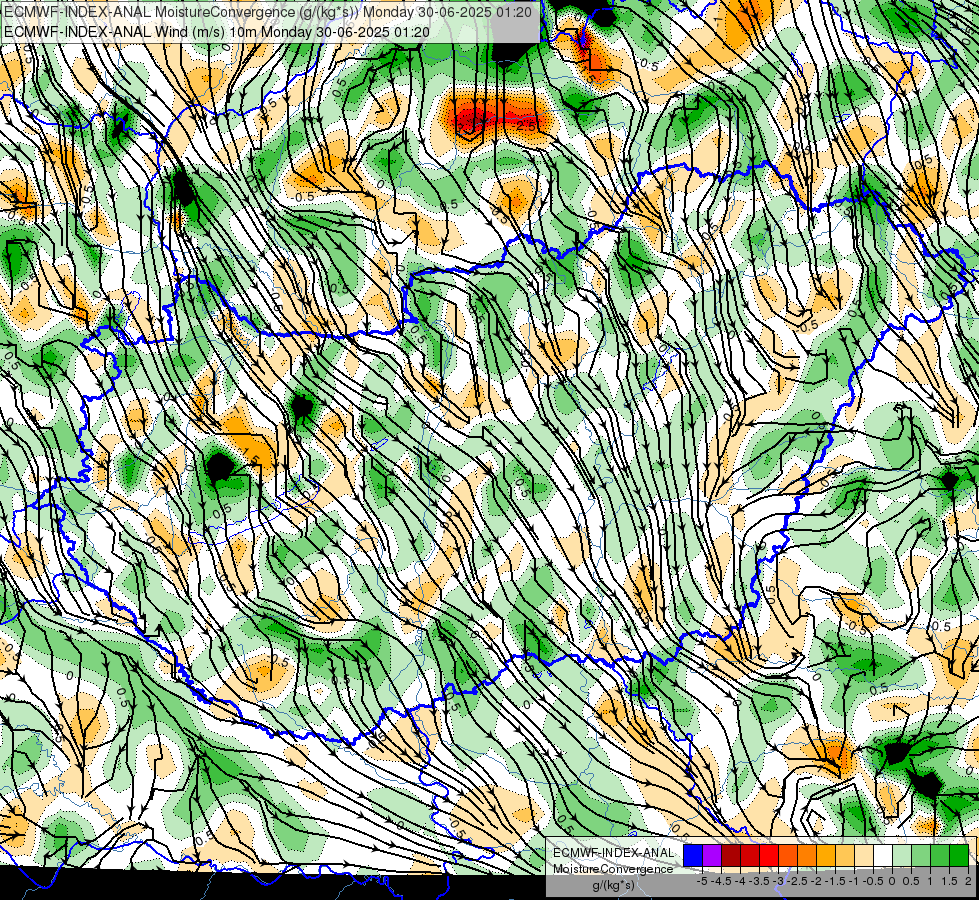Image resolution: width=979 pixels, height=900 pixels.
Task: Select the purple legend swatch between -5 and -4.5
Action: pyautogui.click(x=712, y=855)
